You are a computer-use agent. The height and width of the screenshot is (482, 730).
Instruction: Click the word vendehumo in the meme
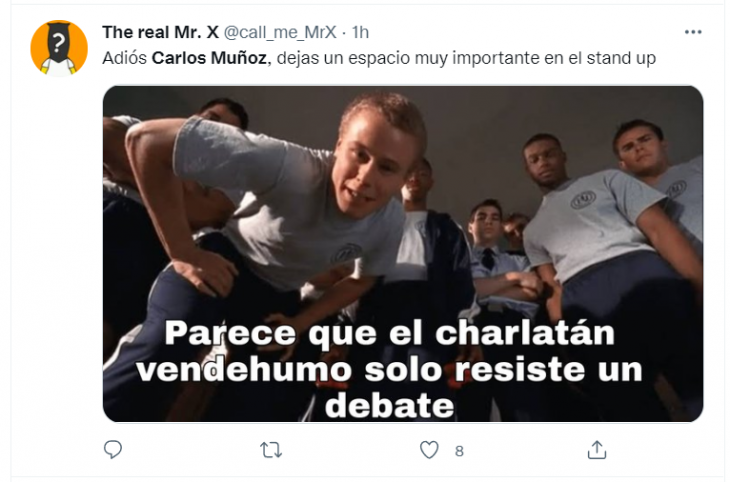click(243, 370)
